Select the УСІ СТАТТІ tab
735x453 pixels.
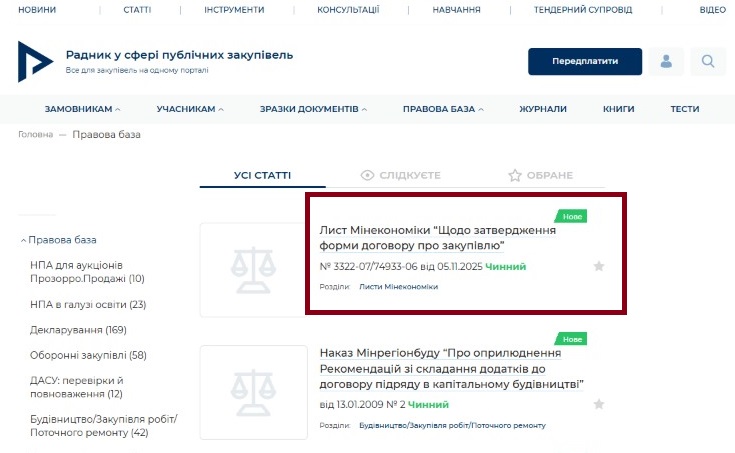tap(263, 175)
